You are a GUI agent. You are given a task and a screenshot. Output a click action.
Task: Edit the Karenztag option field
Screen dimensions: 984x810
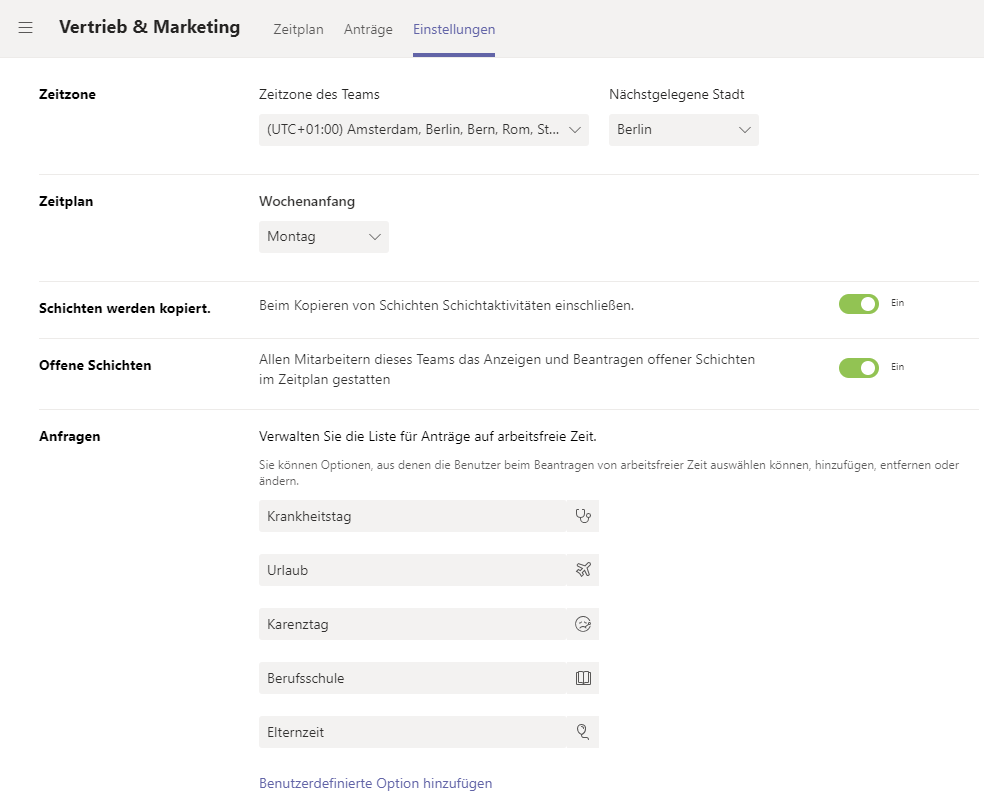(x=413, y=624)
